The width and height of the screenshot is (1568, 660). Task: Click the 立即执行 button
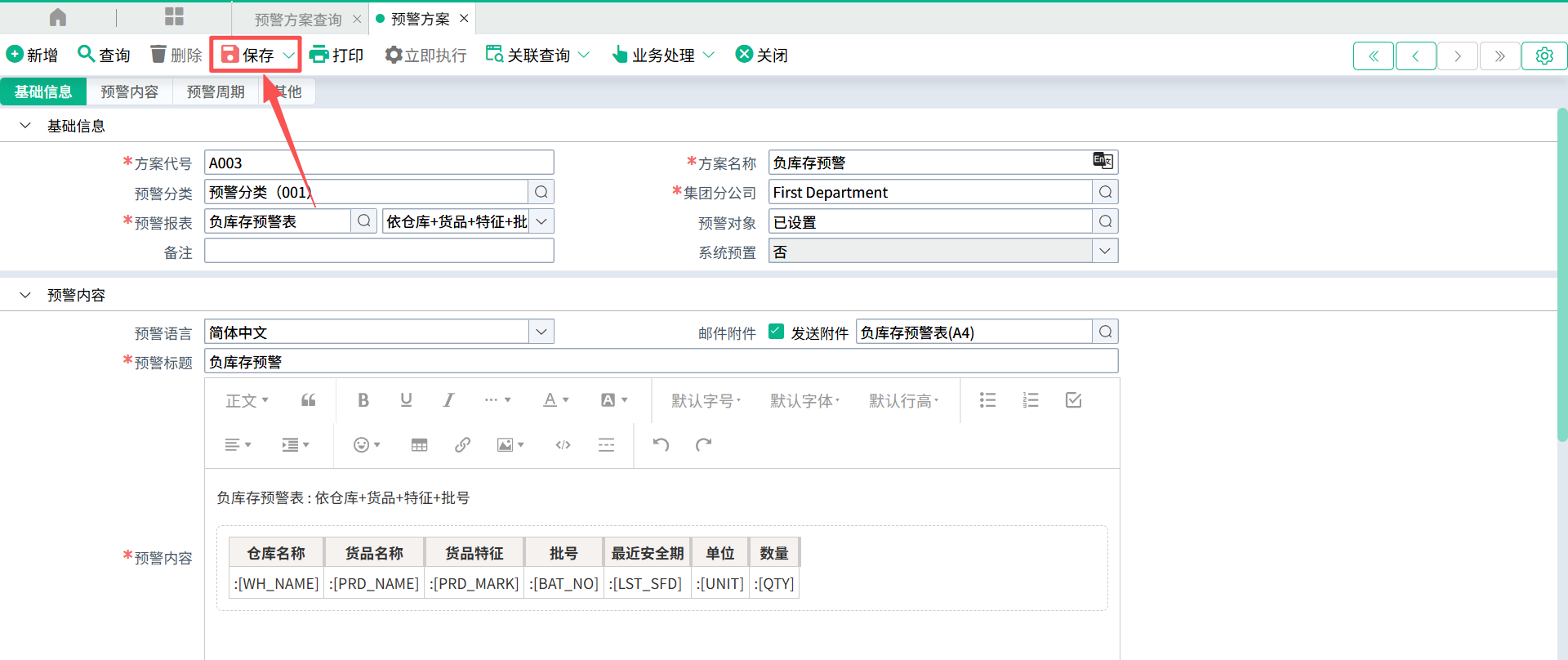(x=426, y=55)
